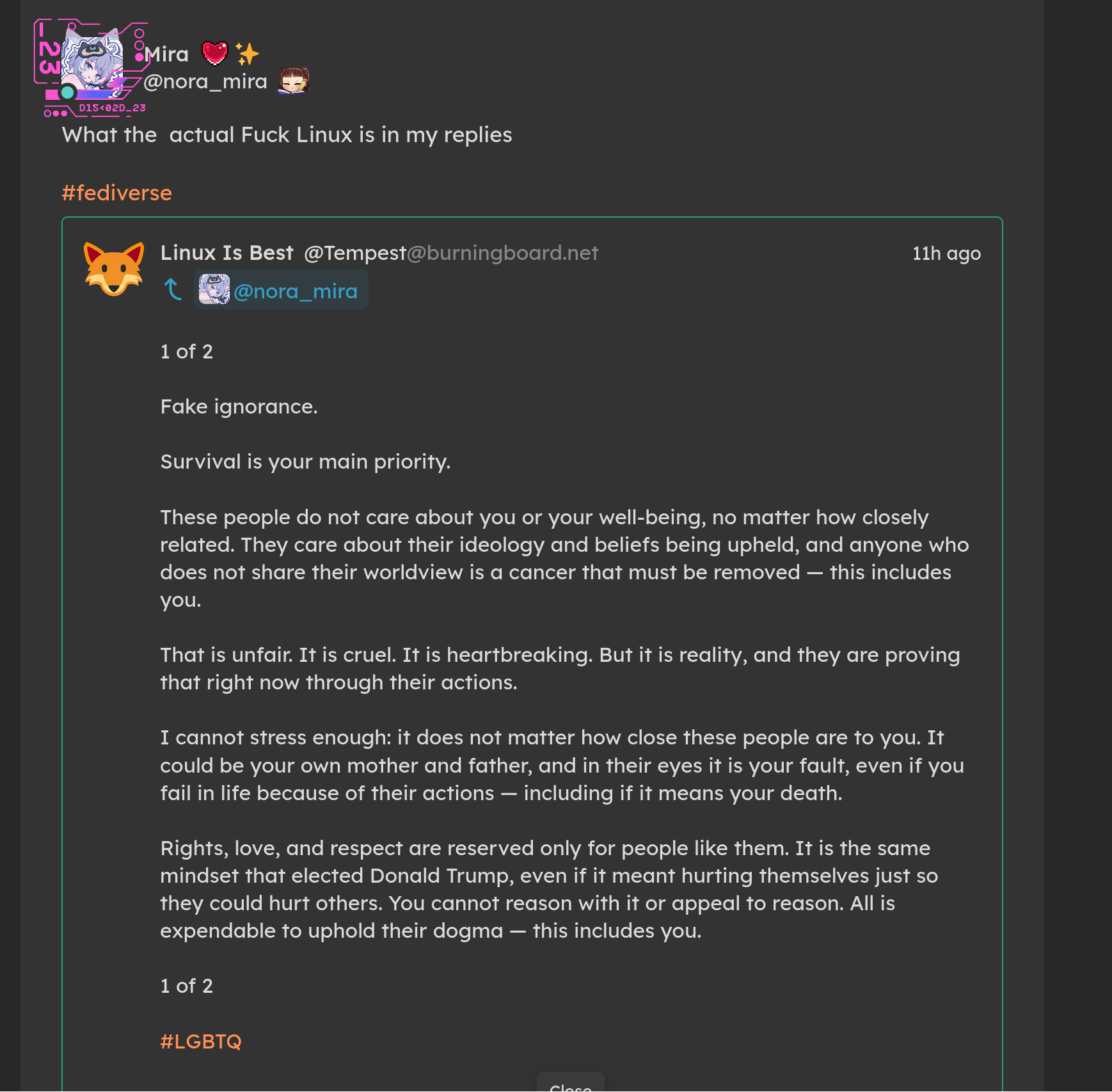Click the pink D15<02D_23 avatar decoration label
This screenshot has height=1092, width=1112.
[112, 108]
